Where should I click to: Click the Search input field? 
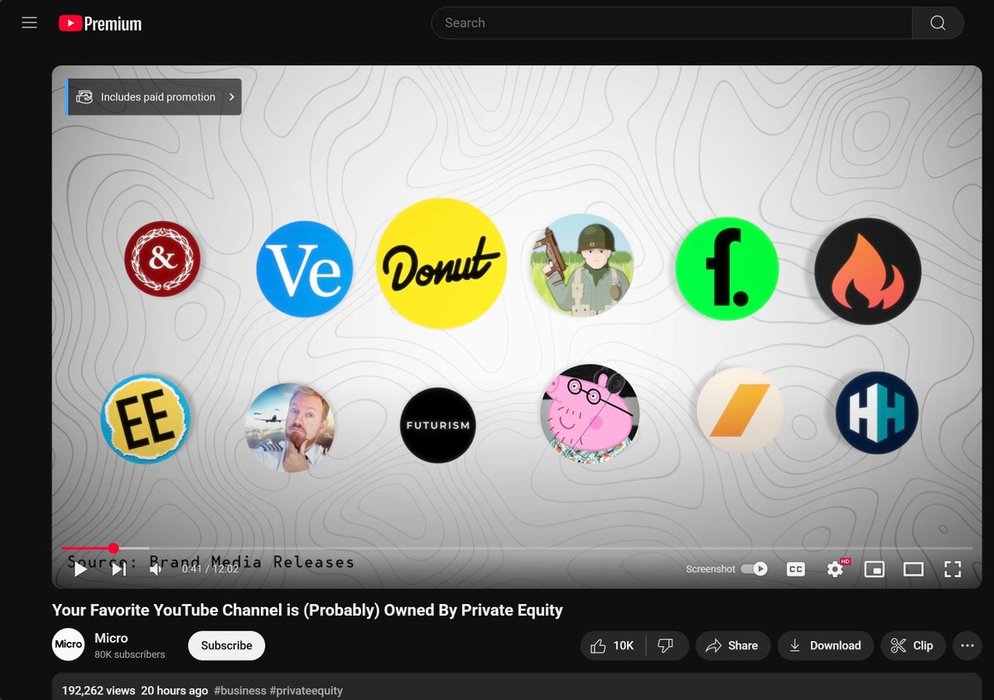pos(671,23)
